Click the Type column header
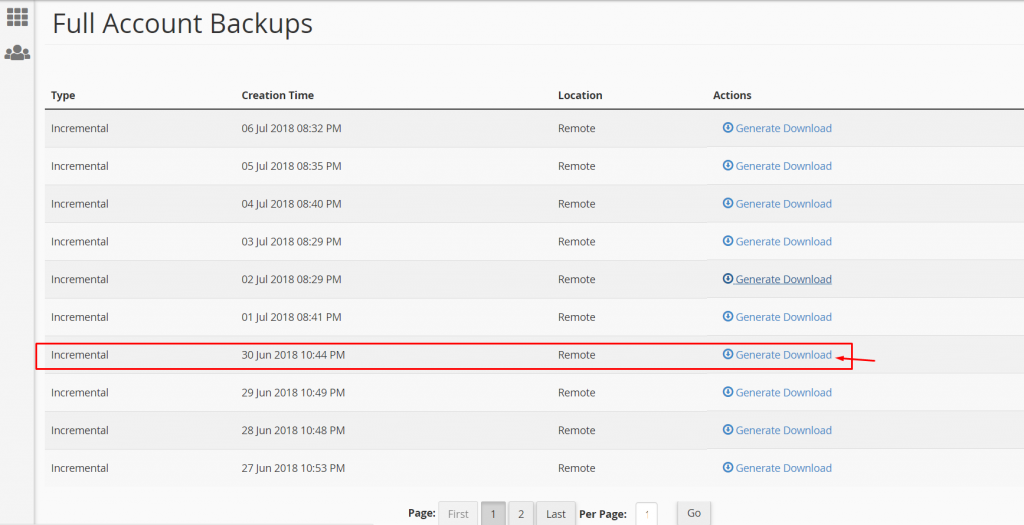Screen dimensions: 1024x525 pyautogui.click(x=63, y=96)
